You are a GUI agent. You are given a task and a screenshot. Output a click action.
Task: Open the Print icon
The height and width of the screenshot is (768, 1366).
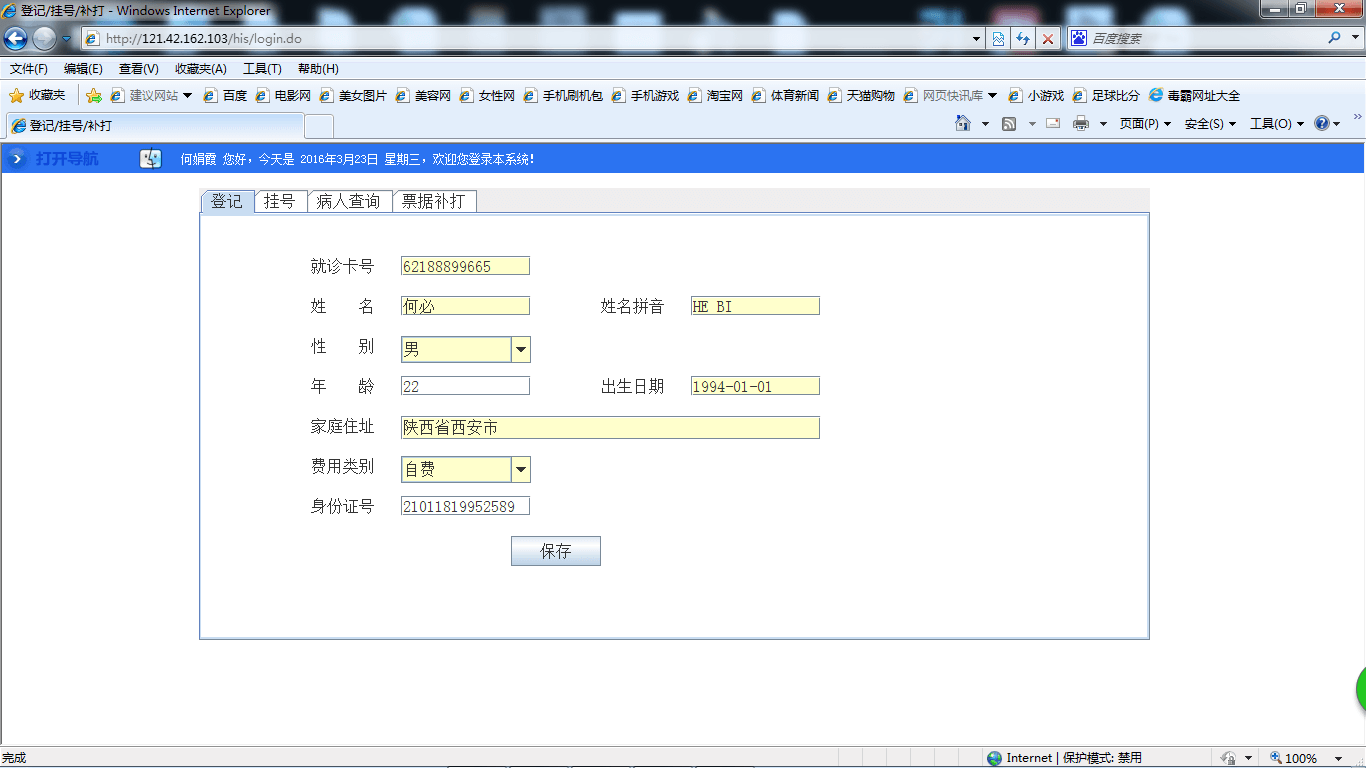point(1083,122)
